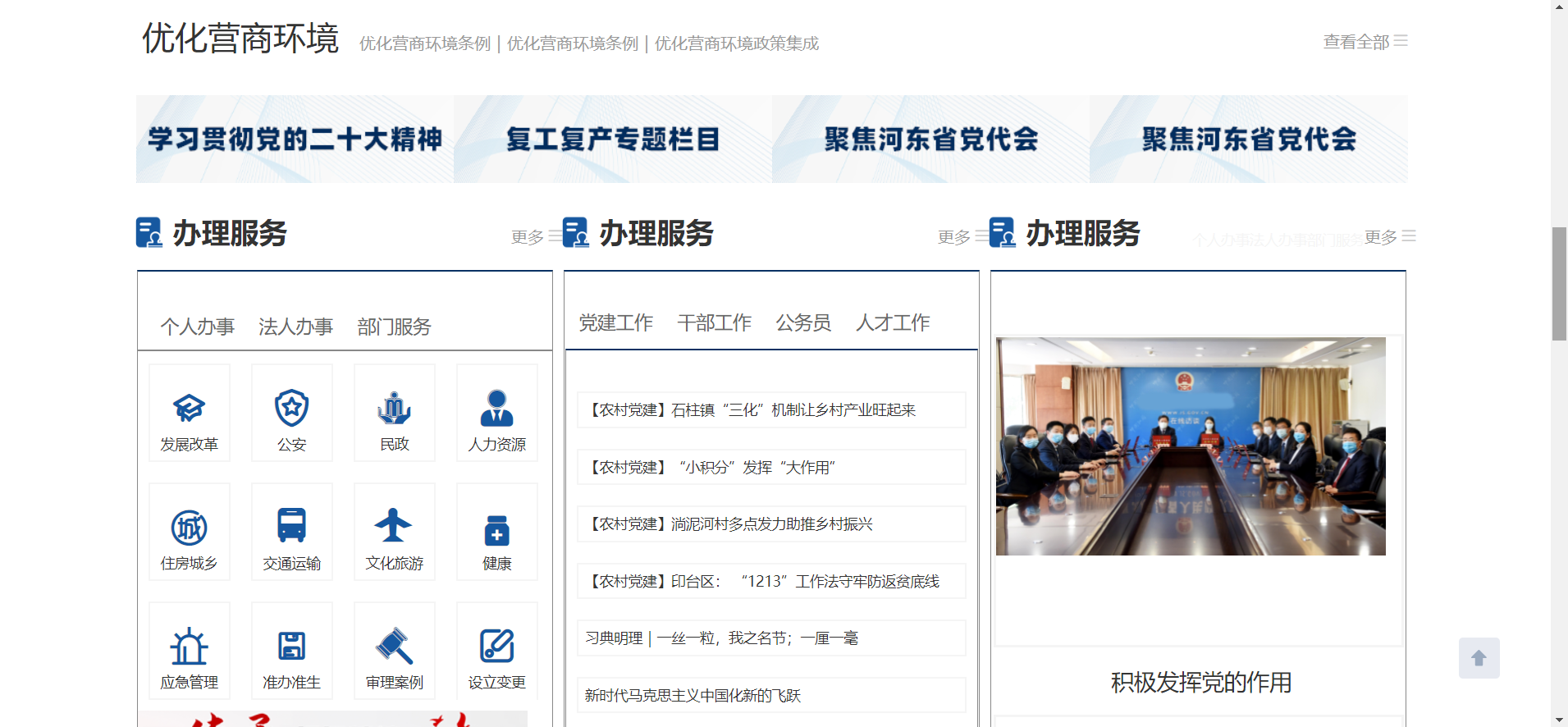
Task: Click the vertical scrollbar thumb
Action: [1559, 284]
